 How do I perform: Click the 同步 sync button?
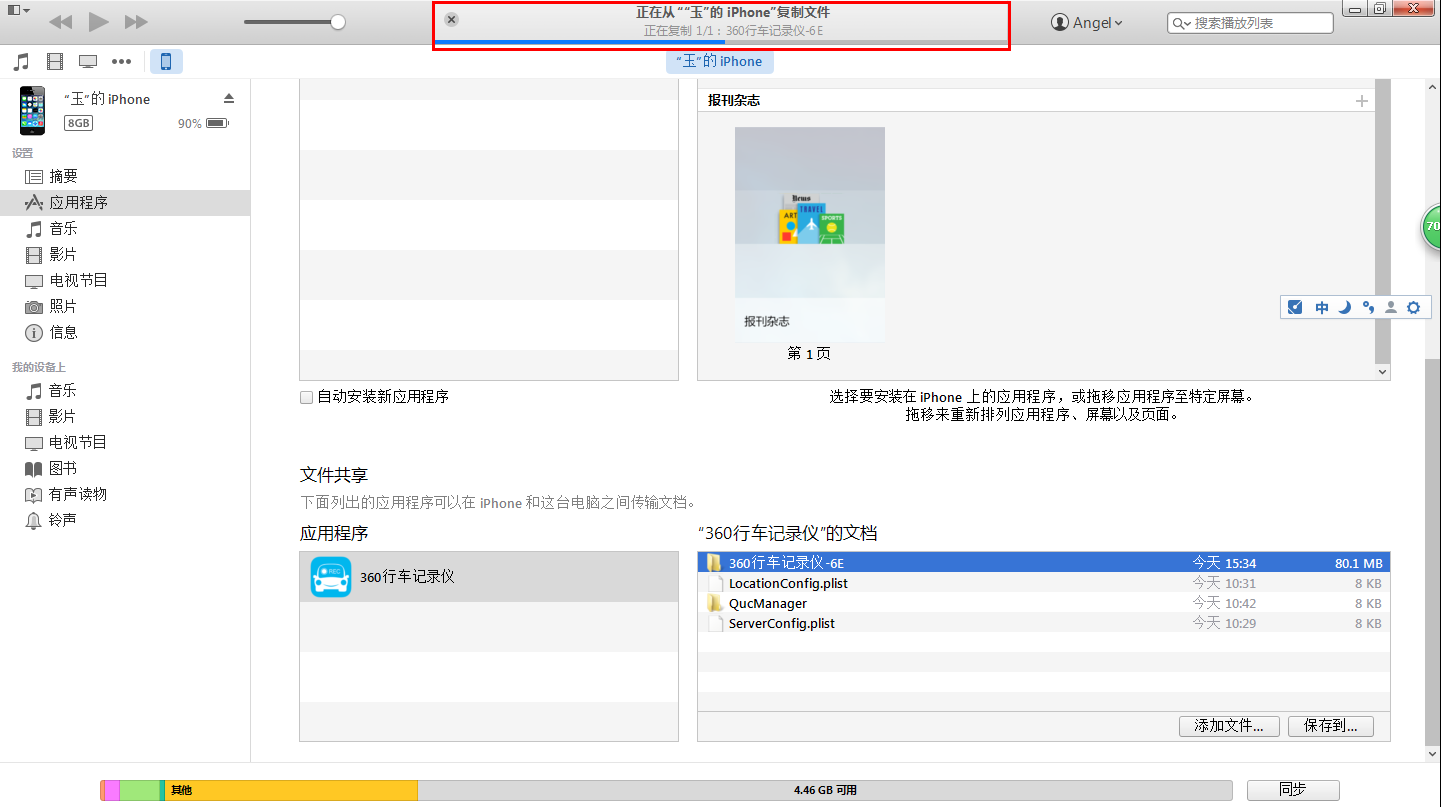point(1292,789)
